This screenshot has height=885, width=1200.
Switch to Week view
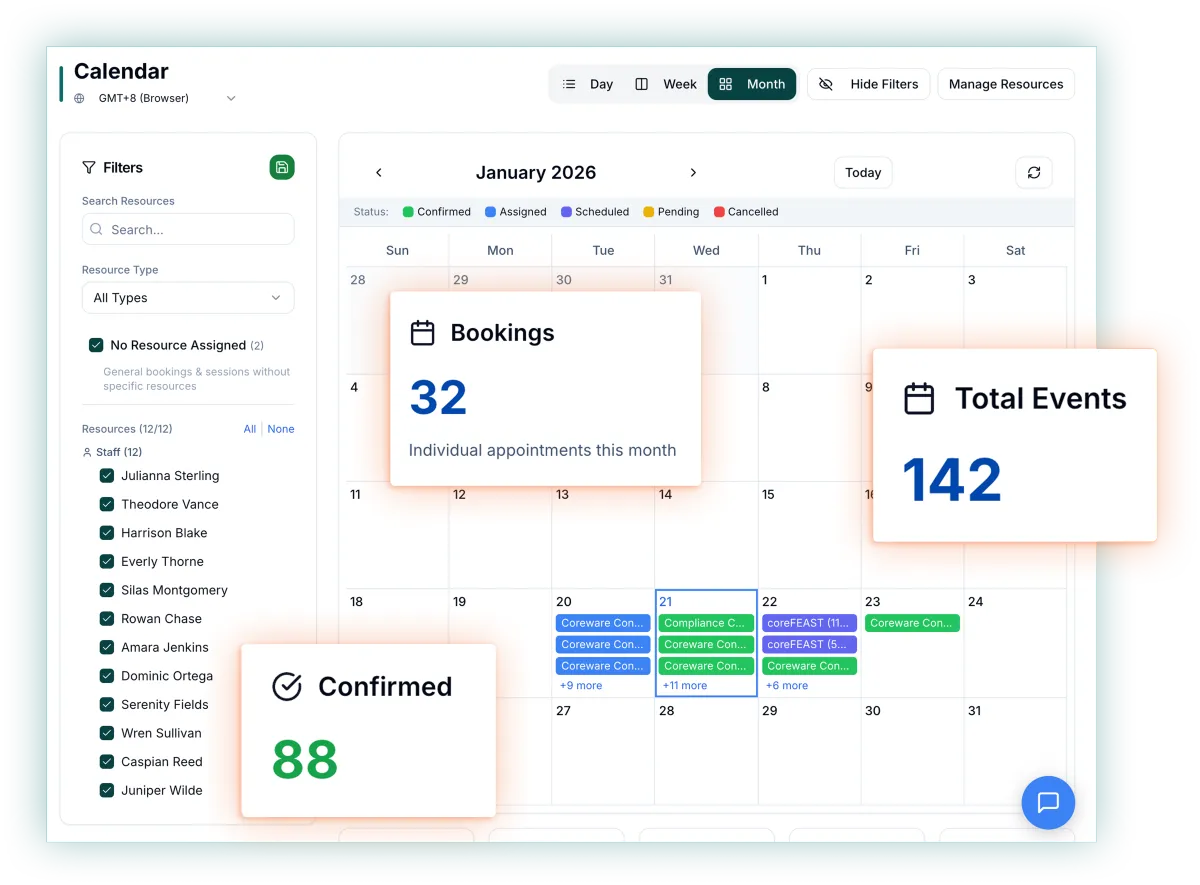(x=666, y=84)
